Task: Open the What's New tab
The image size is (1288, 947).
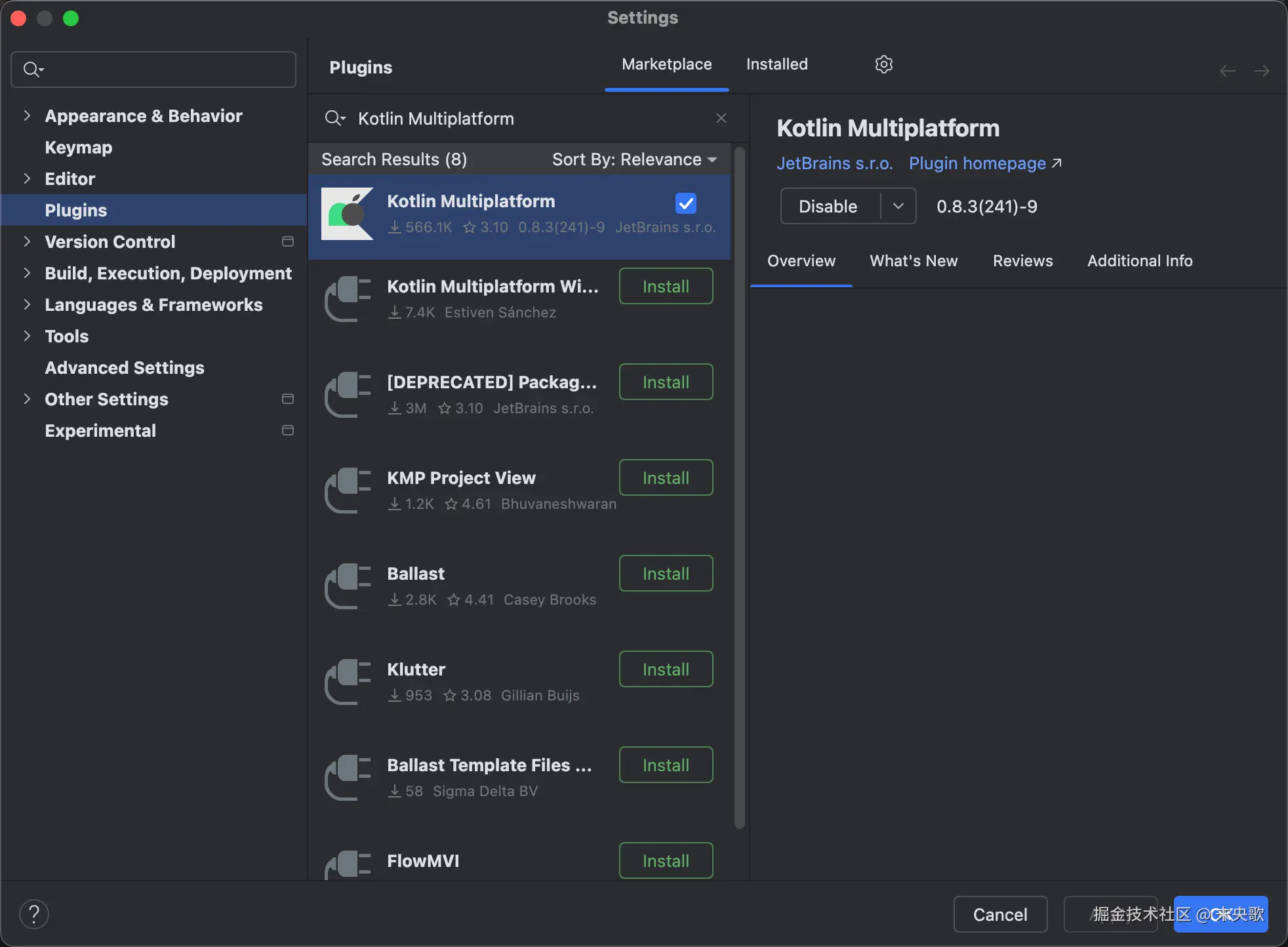Action: click(914, 261)
